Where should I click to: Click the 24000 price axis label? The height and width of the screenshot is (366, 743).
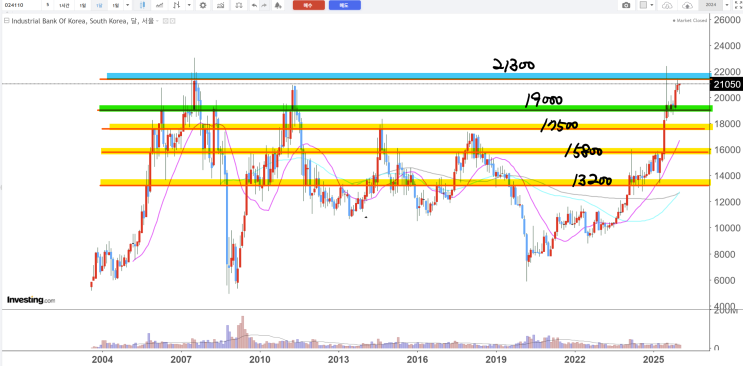(x=726, y=46)
